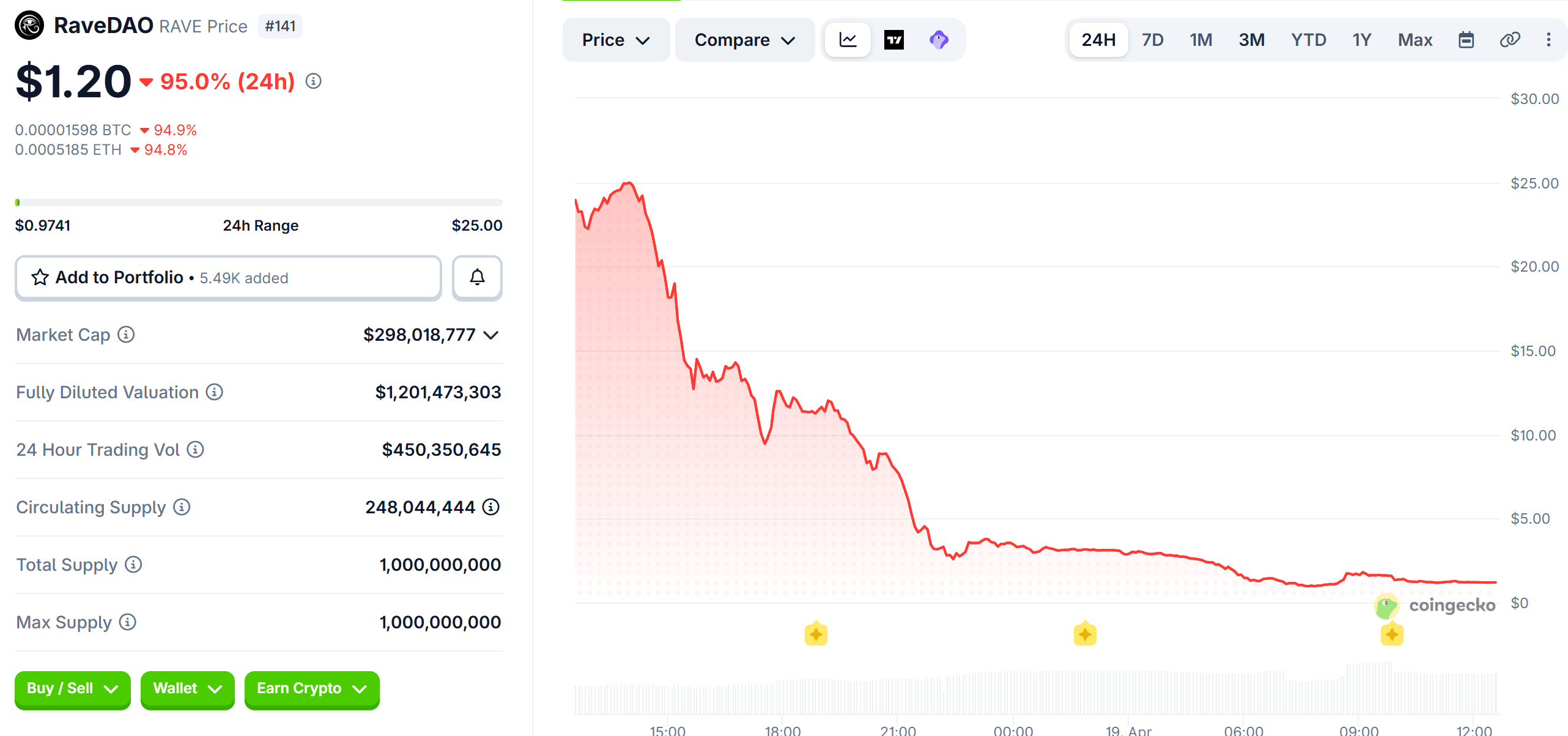This screenshot has height=736, width=1568.
Task: Select the Max timeframe tab
Action: click(x=1415, y=39)
